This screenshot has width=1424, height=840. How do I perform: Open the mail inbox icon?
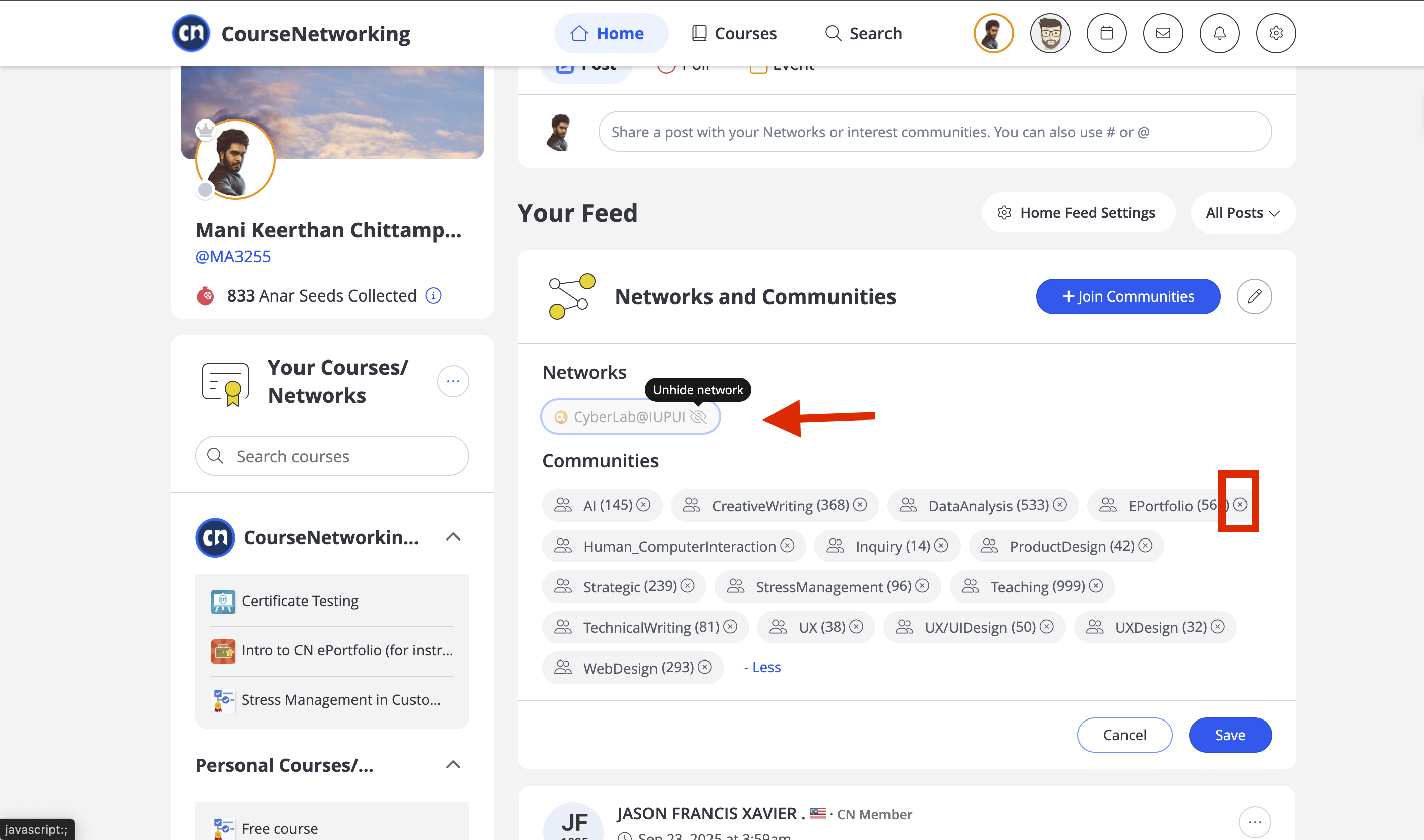point(1163,33)
